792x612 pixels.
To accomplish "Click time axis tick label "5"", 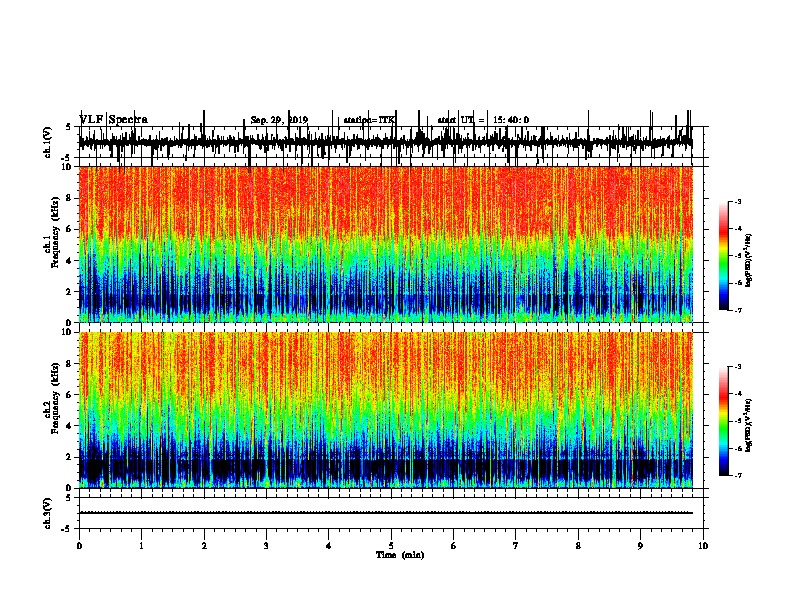I will (391, 546).
